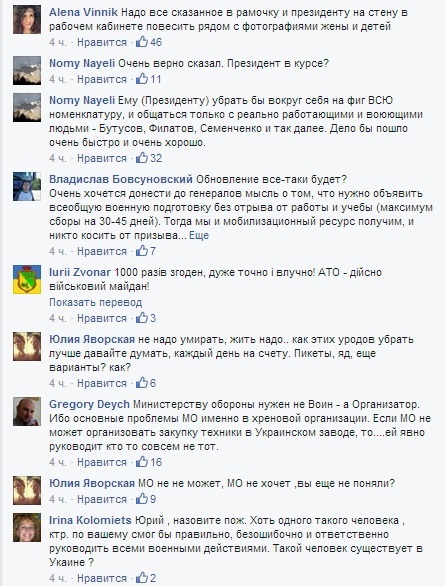Click Alena Vinnik's avatar thumbnail
The width and height of the screenshot is (445, 586).
point(27,20)
